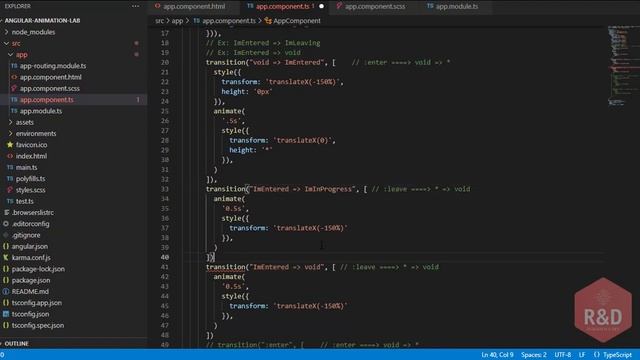
Task: Open angular.json file
Action: pos(30,247)
